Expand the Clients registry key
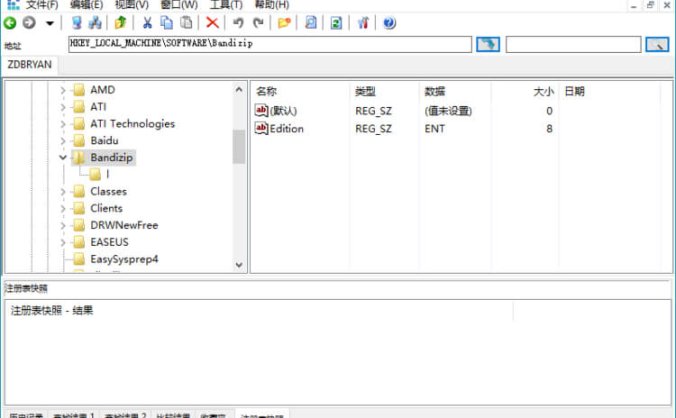The image size is (676, 418). (63, 209)
